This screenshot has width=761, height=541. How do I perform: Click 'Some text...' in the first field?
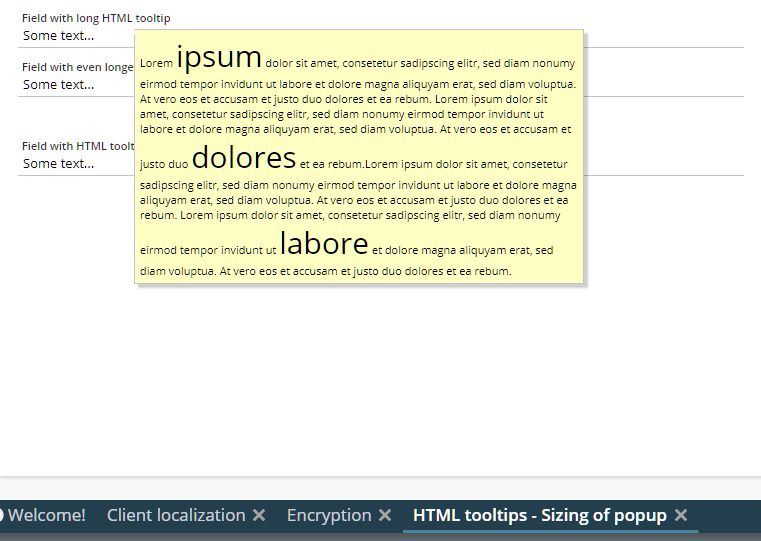click(x=58, y=36)
